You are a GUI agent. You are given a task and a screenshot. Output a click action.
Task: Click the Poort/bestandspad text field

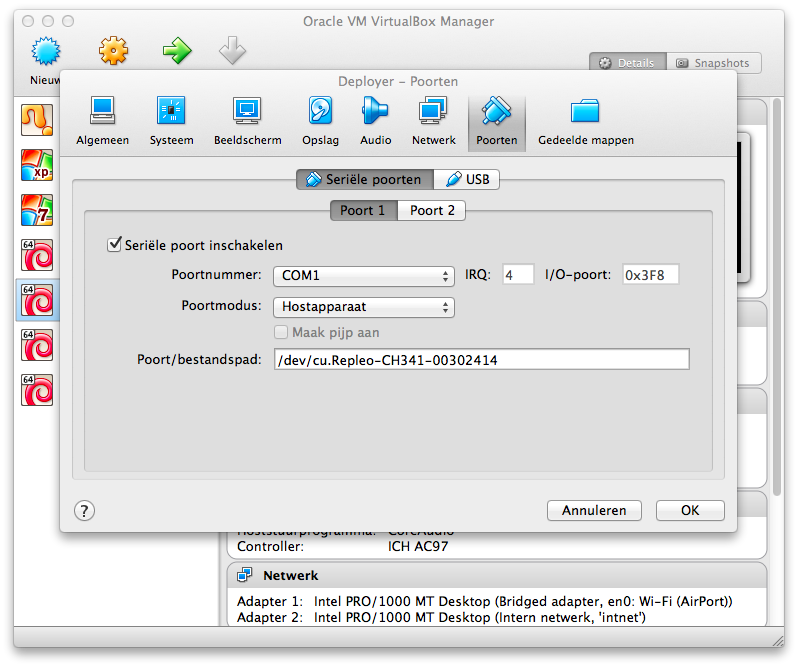tap(481, 359)
